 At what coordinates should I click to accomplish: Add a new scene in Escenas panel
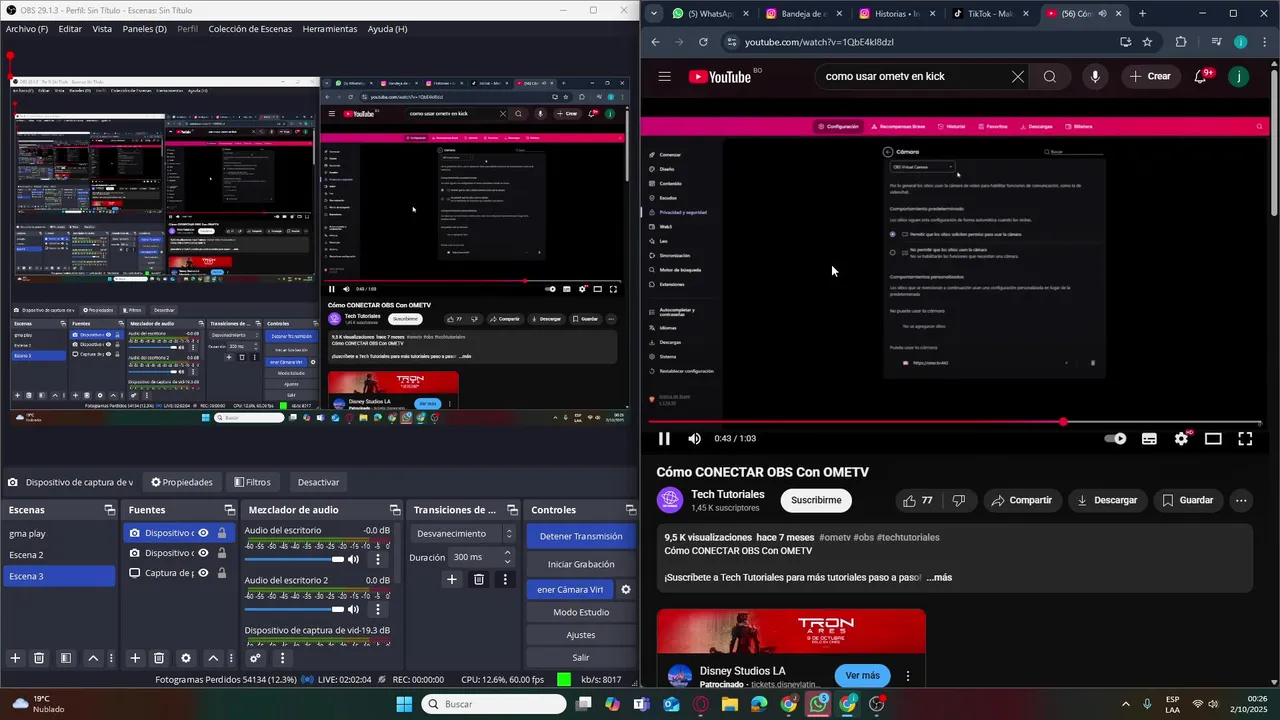tap(15, 658)
